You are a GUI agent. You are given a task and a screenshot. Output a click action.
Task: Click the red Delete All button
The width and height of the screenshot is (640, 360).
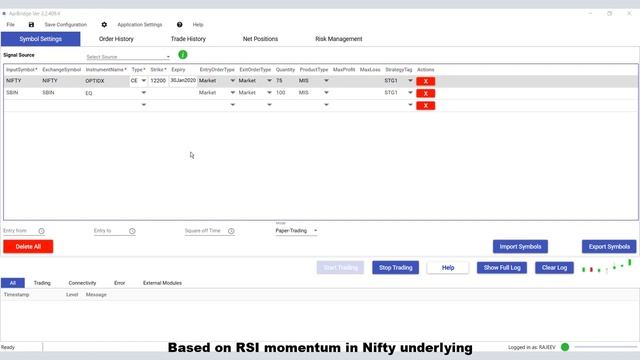pos(28,247)
